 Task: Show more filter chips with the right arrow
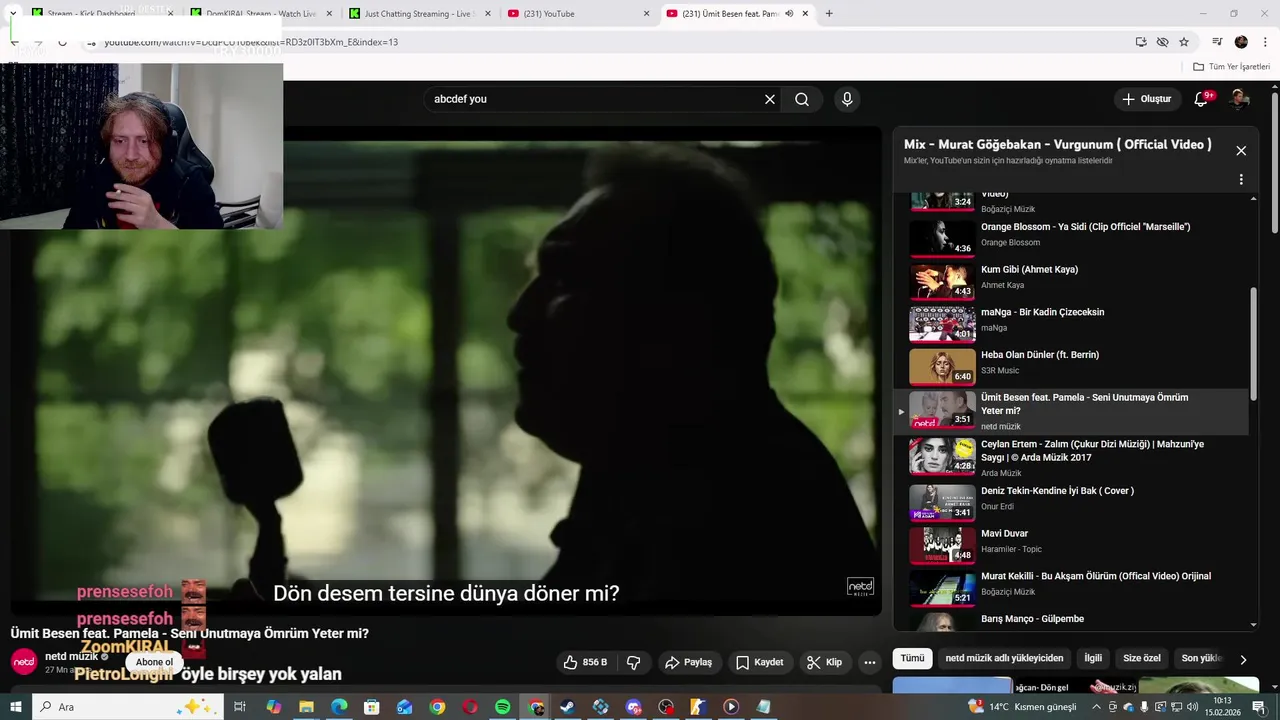pos(1243,659)
